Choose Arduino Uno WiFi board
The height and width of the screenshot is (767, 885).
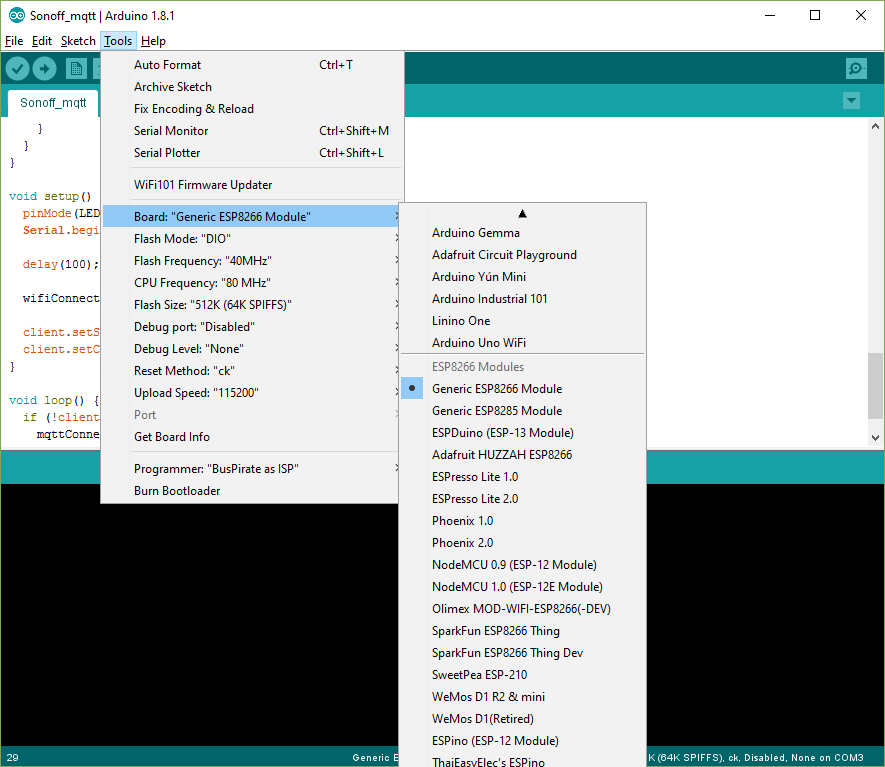click(523, 343)
